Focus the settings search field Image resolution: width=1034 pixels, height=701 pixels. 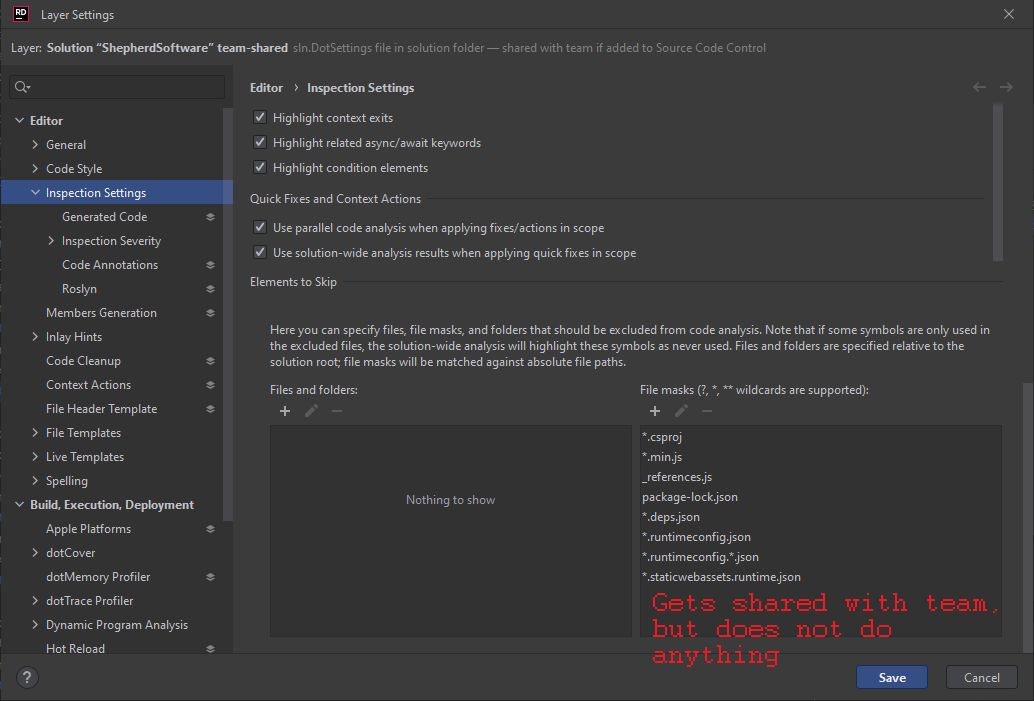pos(117,87)
